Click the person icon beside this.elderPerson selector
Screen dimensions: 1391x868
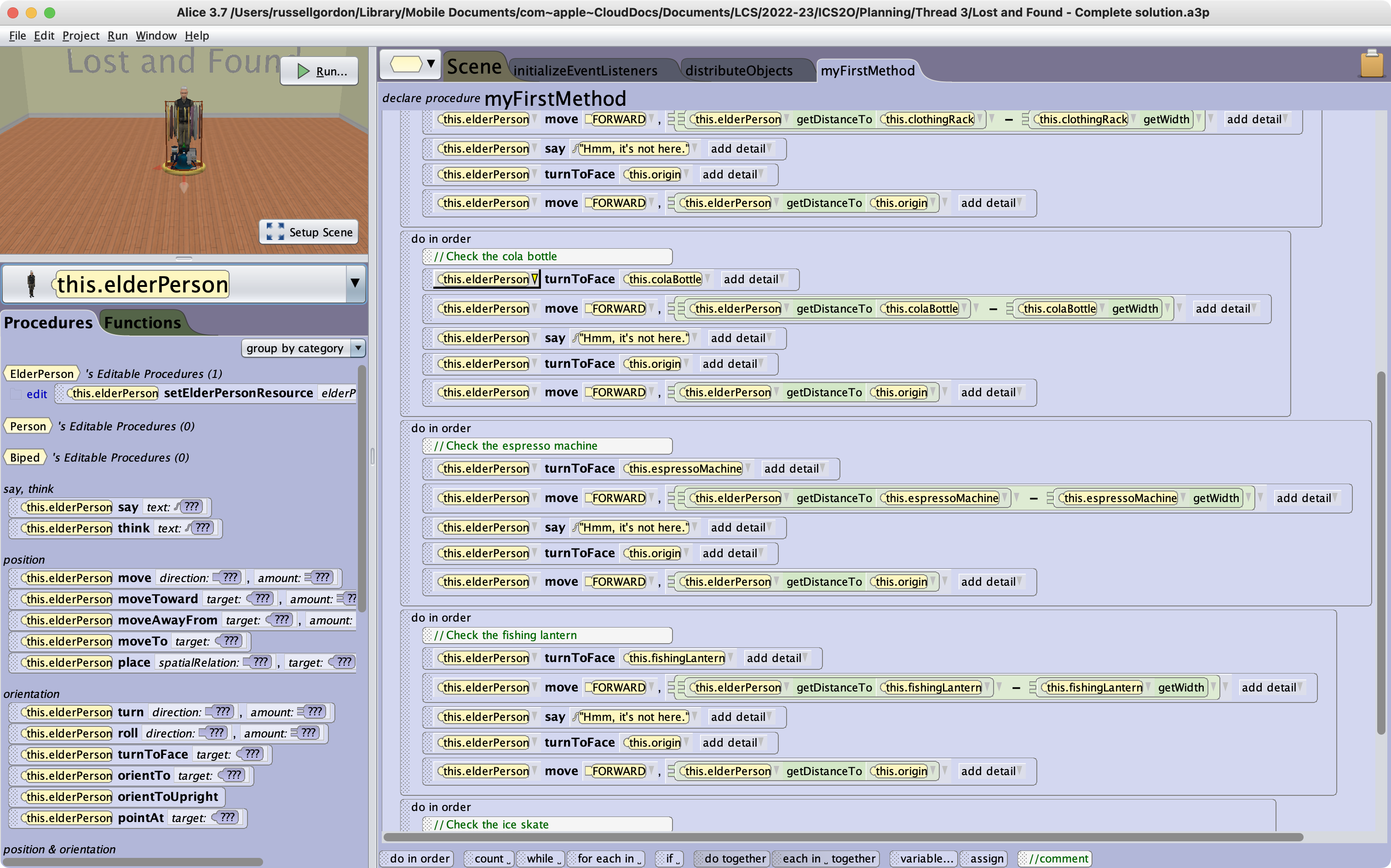click(x=33, y=284)
